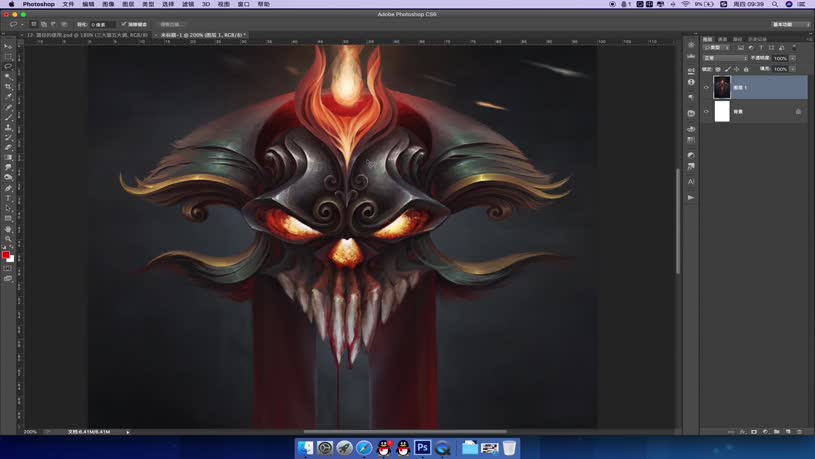Switch to the Channels panel tab
The width and height of the screenshot is (815, 459).
pos(722,40)
